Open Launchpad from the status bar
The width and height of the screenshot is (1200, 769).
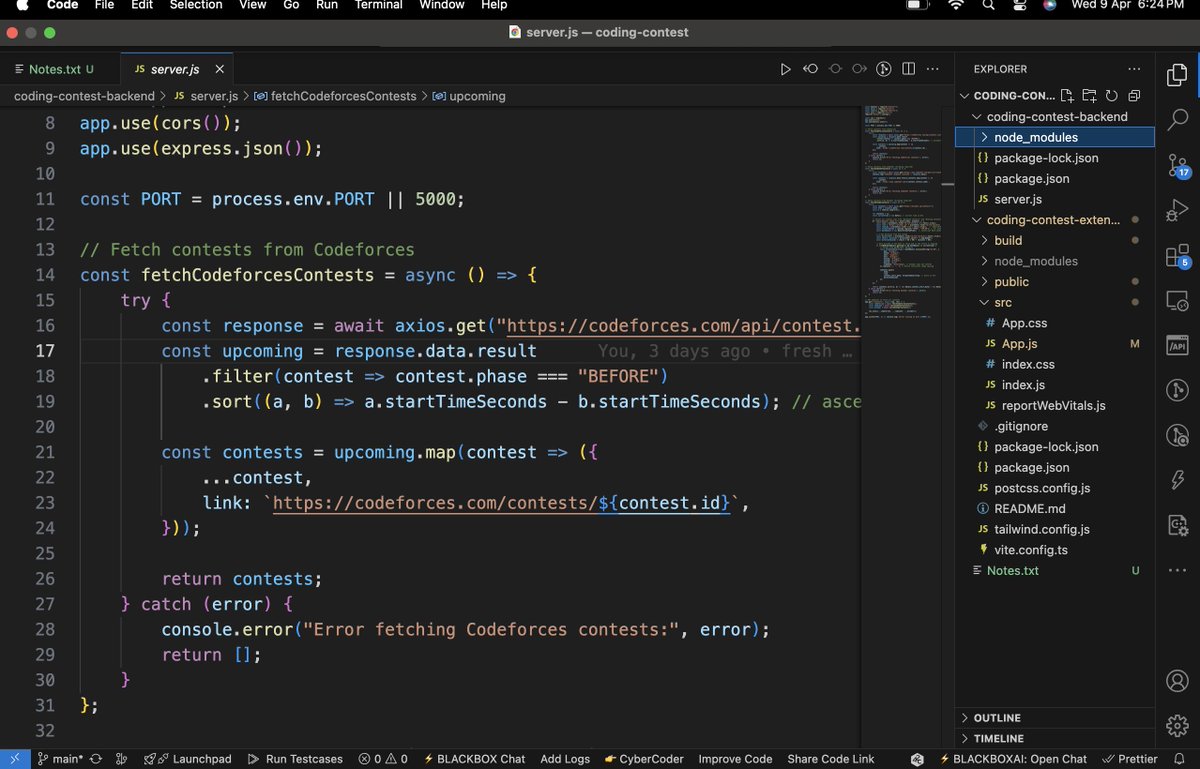tap(188, 759)
